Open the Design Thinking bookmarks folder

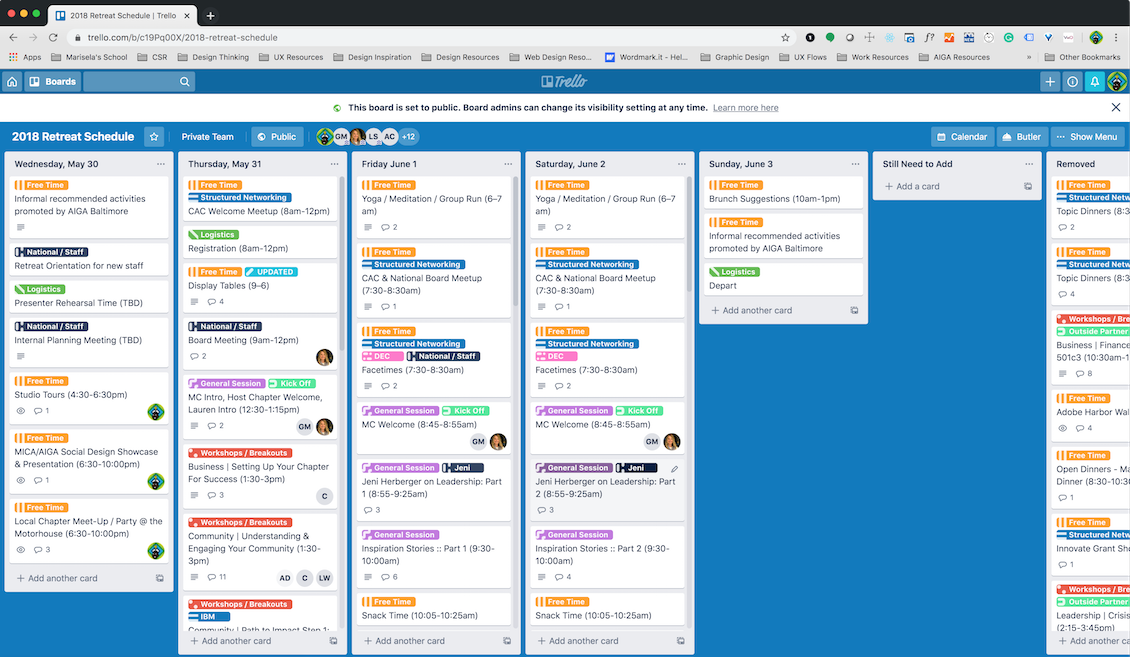(x=213, y=57)
